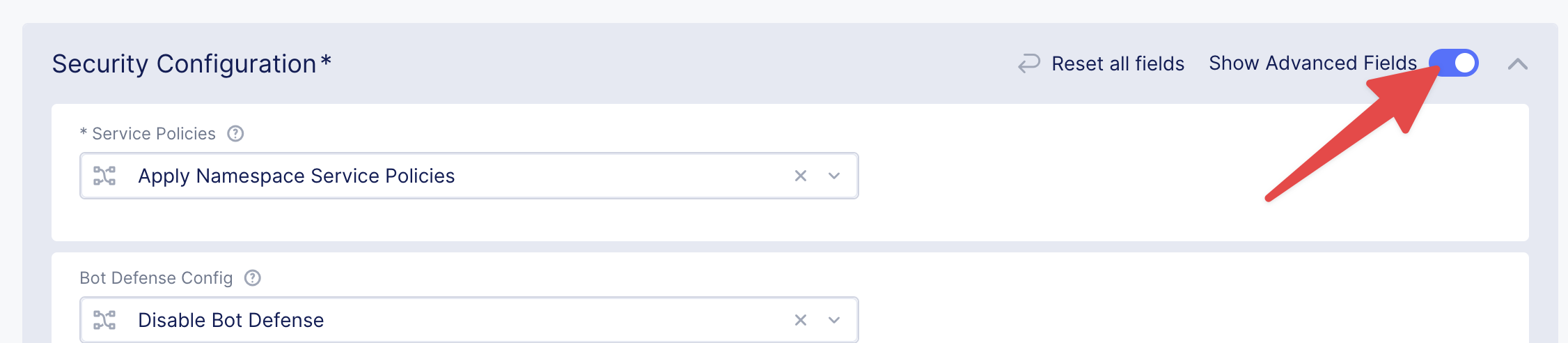Expand the Service Policies dropdown arrow

tap(834, 176)
